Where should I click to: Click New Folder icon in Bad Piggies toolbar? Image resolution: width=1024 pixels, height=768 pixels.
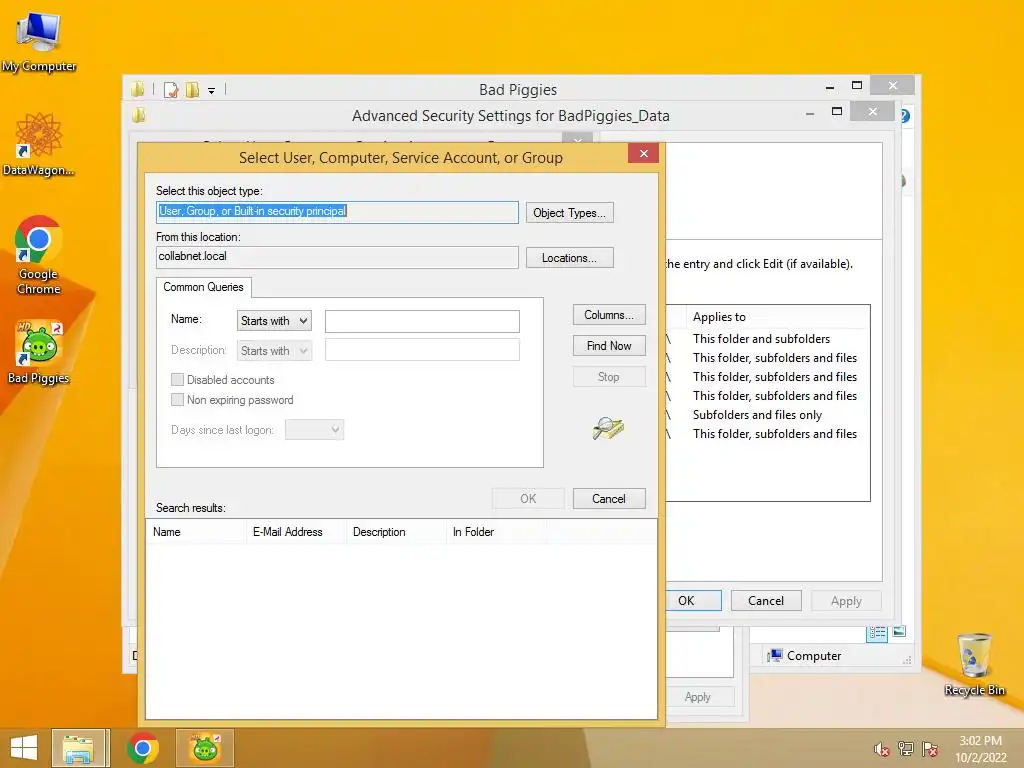tap(193, 89)
